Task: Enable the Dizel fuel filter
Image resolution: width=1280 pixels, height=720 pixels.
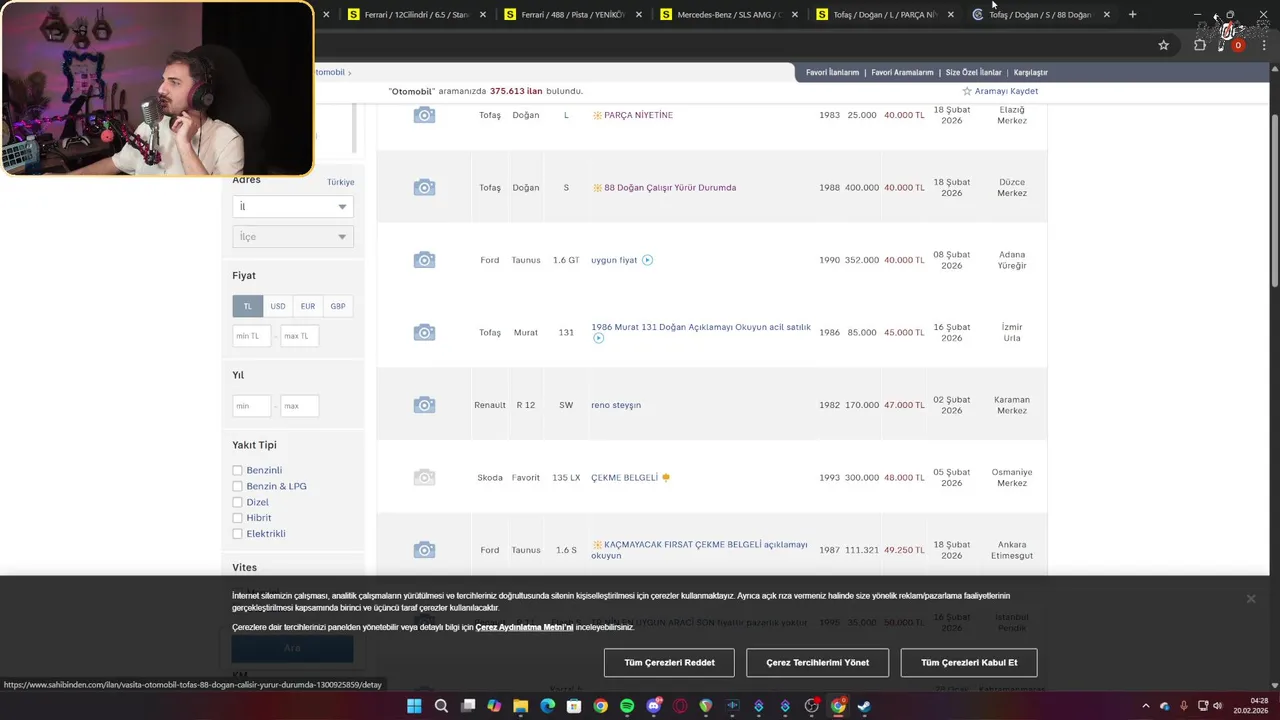Action: tap(237, 502)
